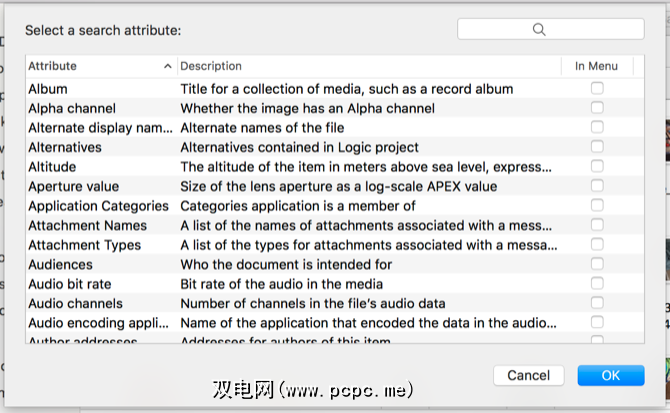Sort by the Attribute column header
Image resolution: width=670 pixels, height=413 pixels.
pos(90,67)
